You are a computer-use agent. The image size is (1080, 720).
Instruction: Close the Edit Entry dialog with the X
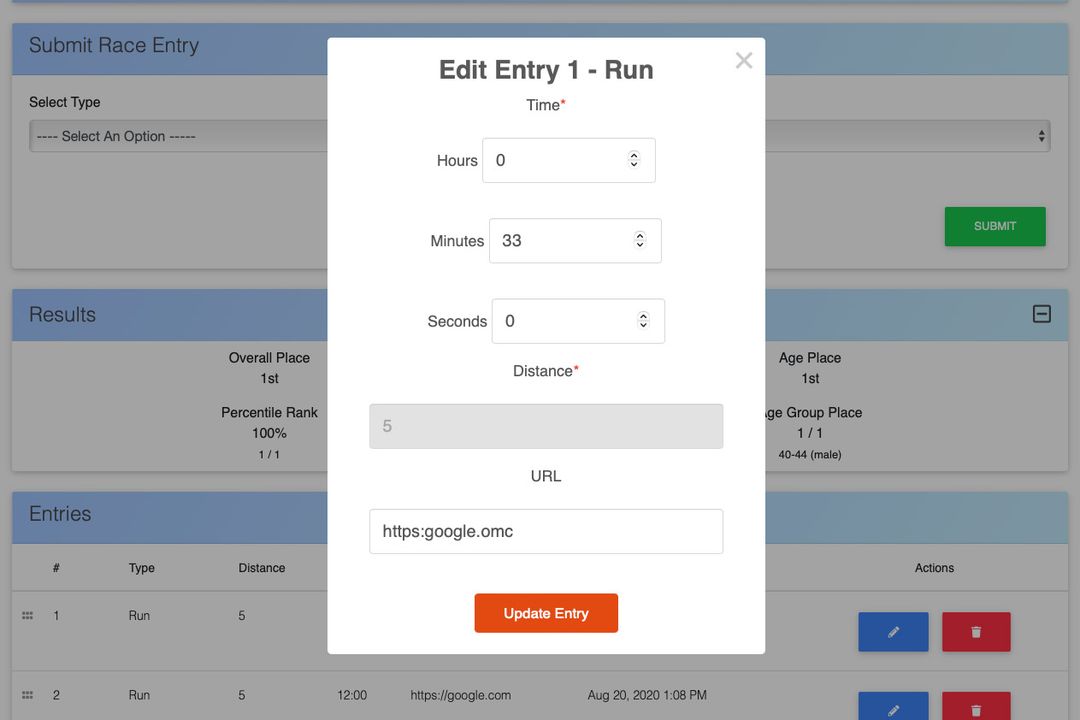point(744,60)
